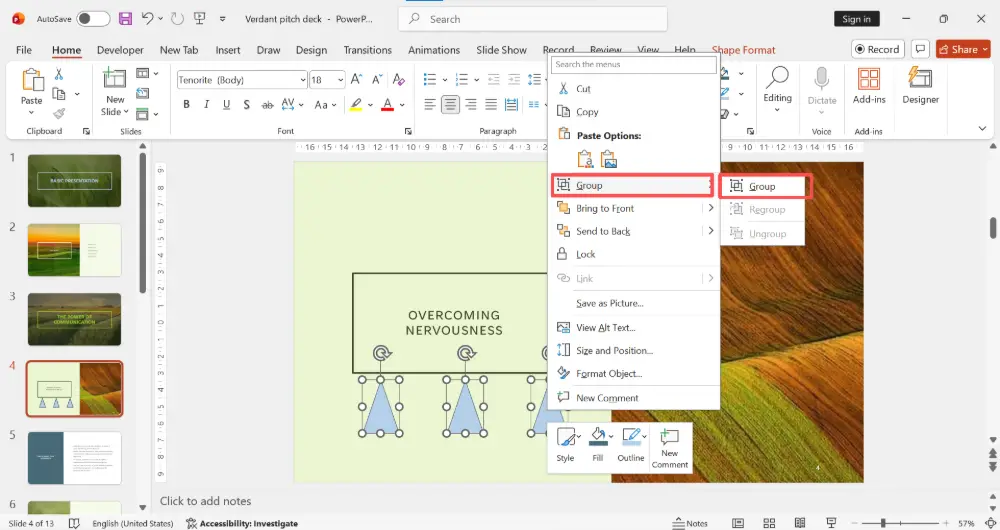Select slide 5 thumbnail
1000x530 pixels.
74,458
